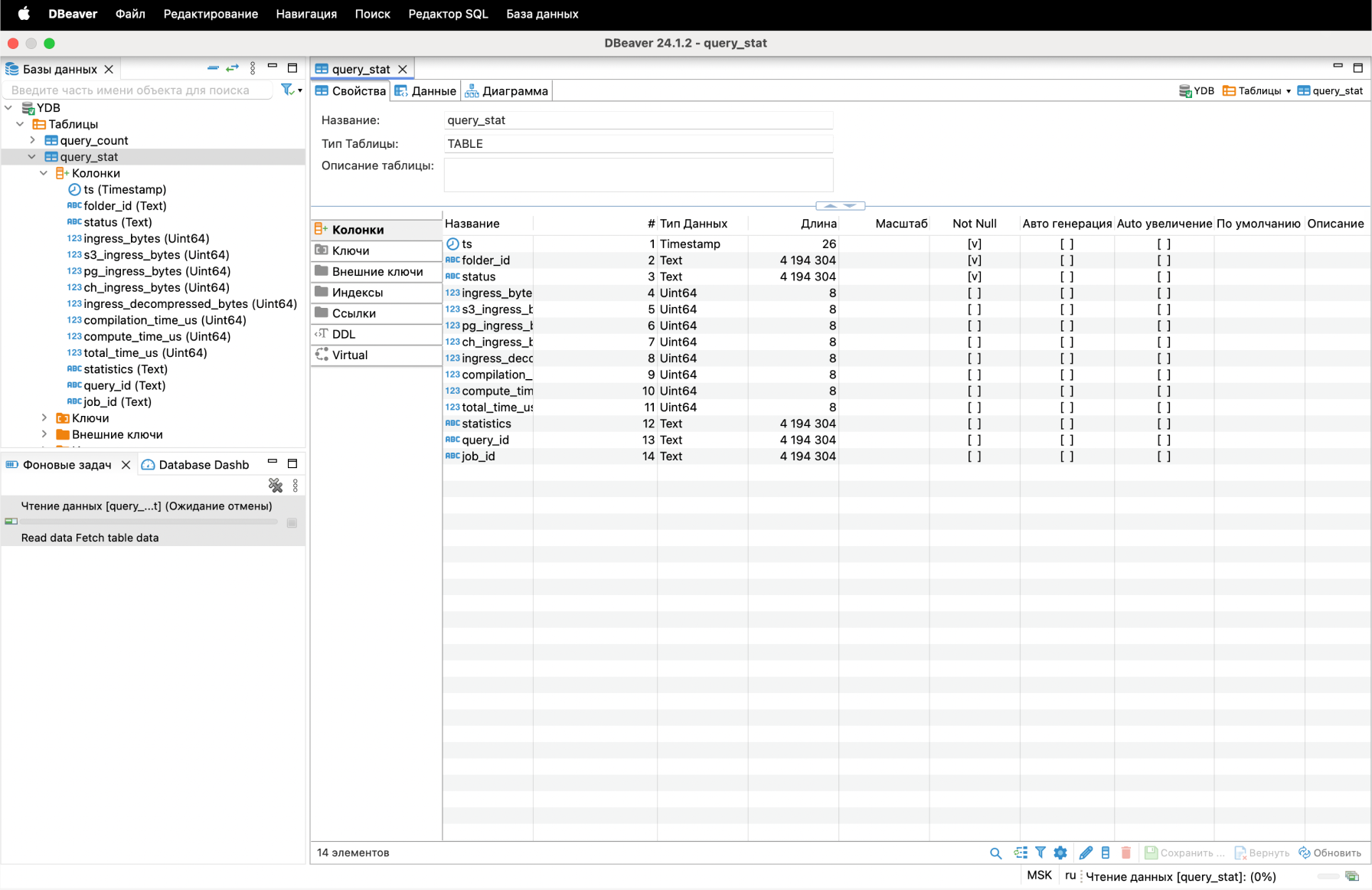Toggle Not Null checkbox for the job_id row
Screen dimensions: 1372x890
pos(974,456)
